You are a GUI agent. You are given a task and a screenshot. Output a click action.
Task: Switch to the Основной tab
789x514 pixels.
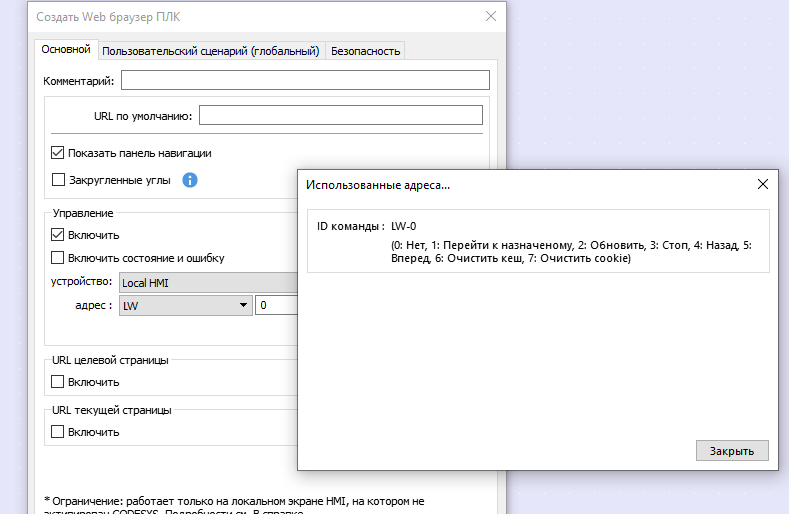tap(66, 49)
